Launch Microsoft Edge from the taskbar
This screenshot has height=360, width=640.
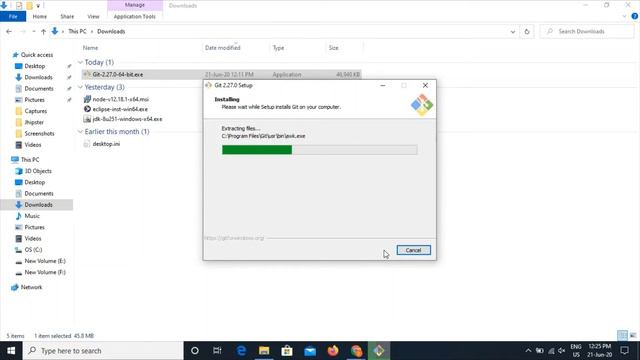(241, 351)
